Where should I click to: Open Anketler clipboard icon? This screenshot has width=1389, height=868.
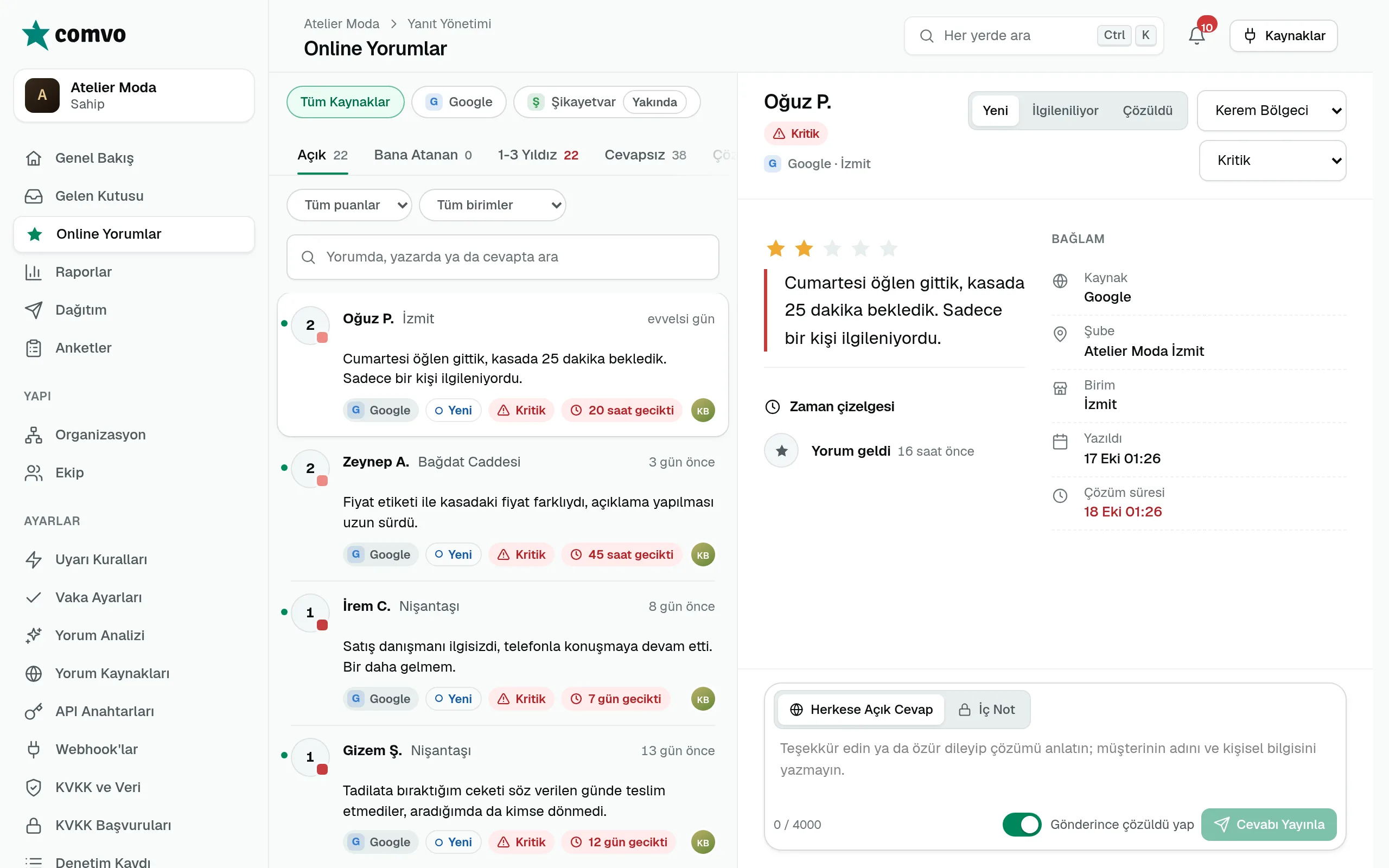pyautogui.click(x=33, y=348)
